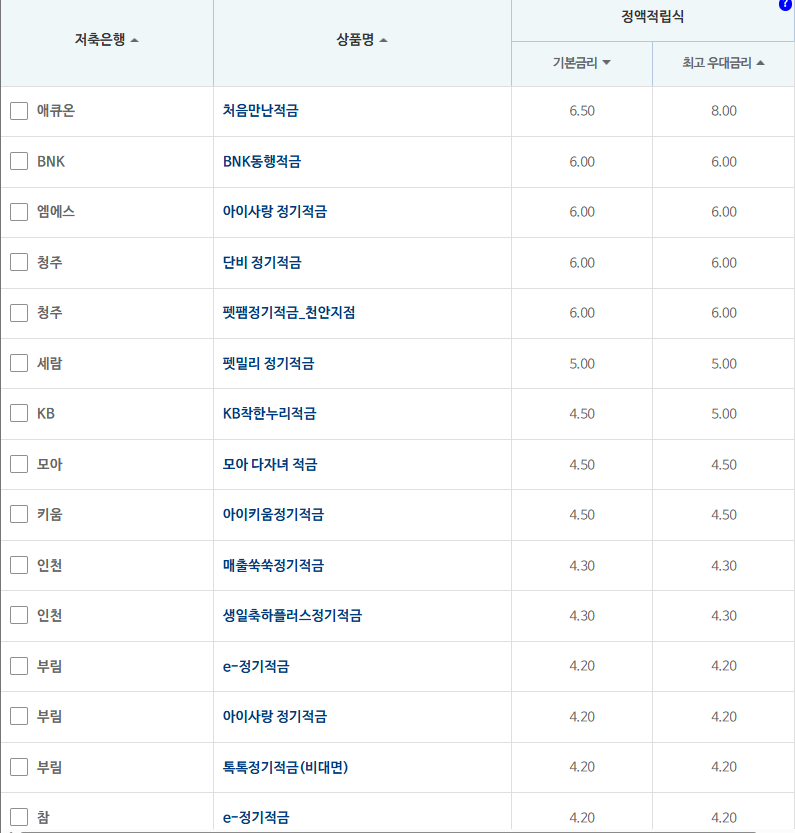
Task: Click the 상품명 column header text
Action: [355, 39]
